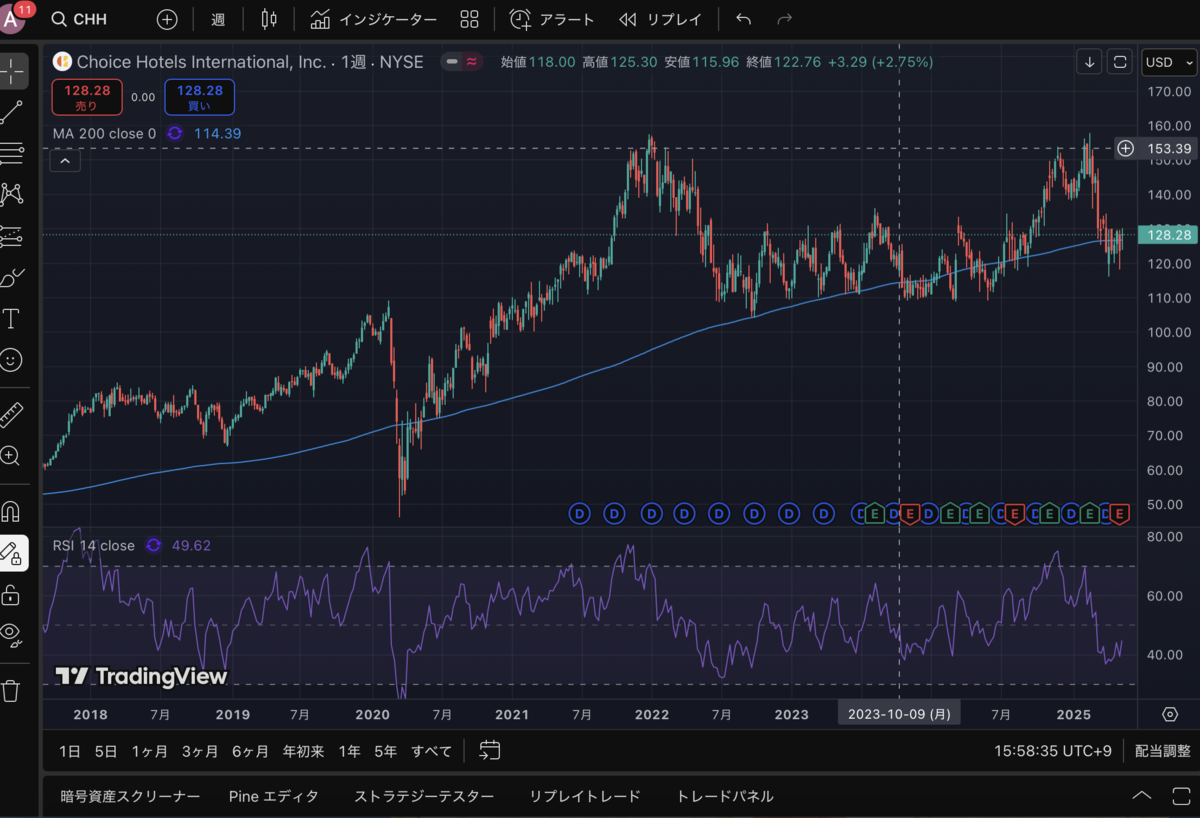Viewport: 1200px width, 818px height.
Task: Click the RSI 14 indicator refresh icon
Action: pyautogui.click(x=153, y=546)
